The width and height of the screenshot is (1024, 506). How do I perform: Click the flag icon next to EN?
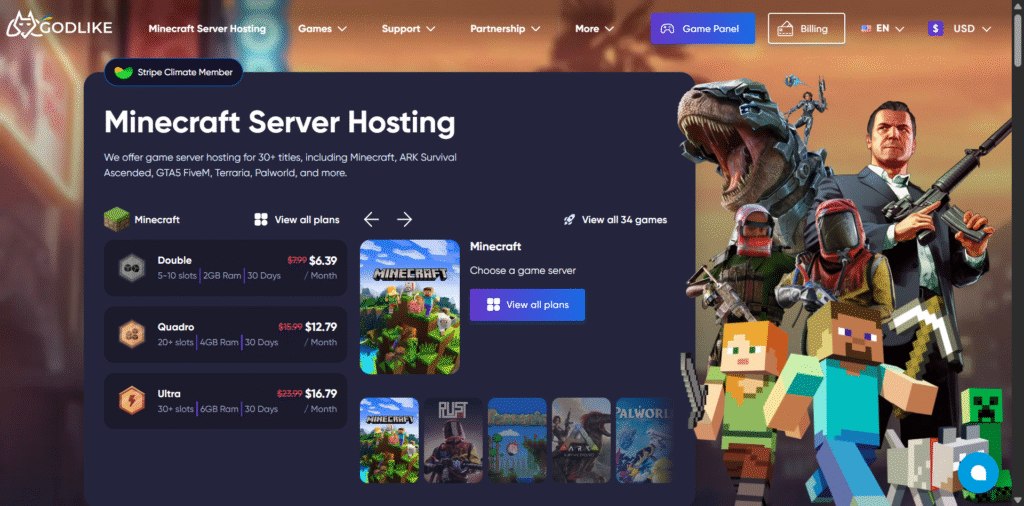tap(866, 29)
